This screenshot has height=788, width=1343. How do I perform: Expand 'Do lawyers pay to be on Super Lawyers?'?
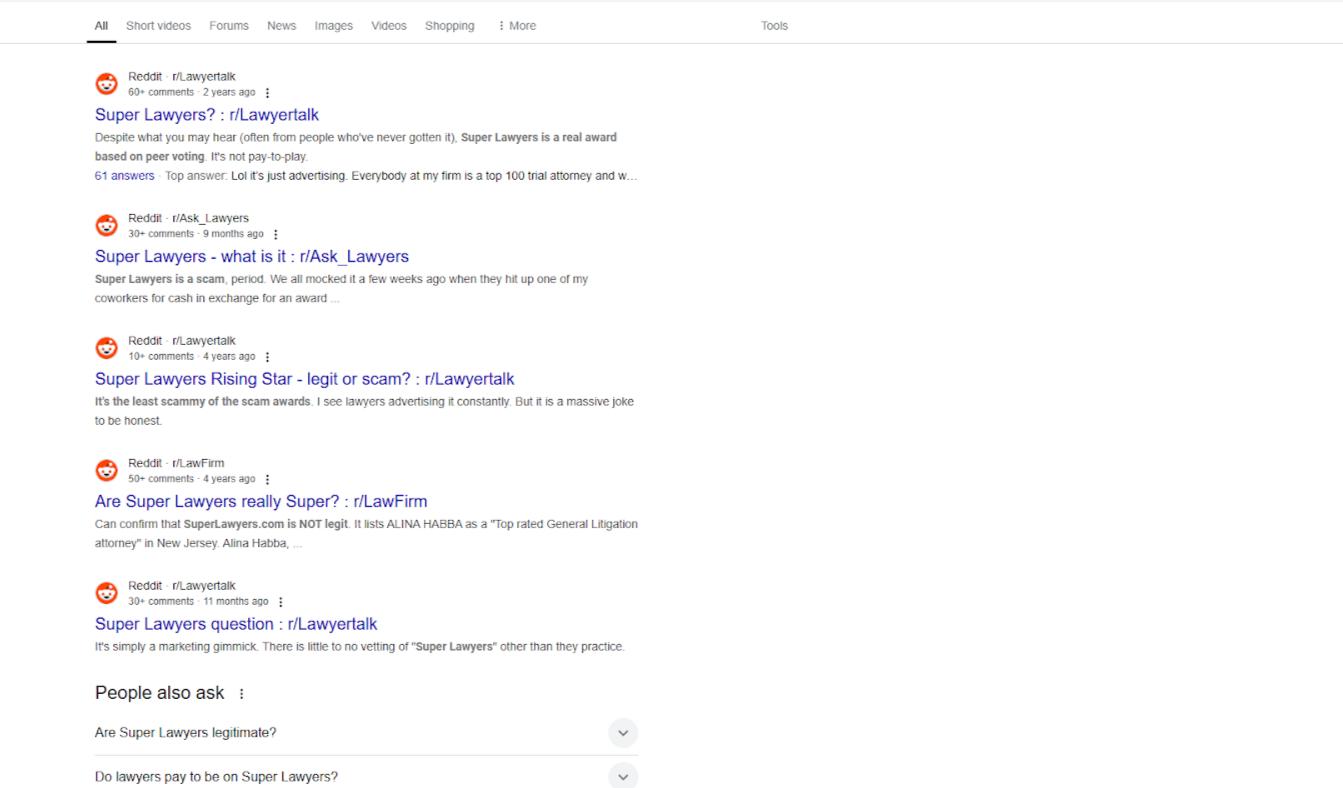(x=622, y=777)
